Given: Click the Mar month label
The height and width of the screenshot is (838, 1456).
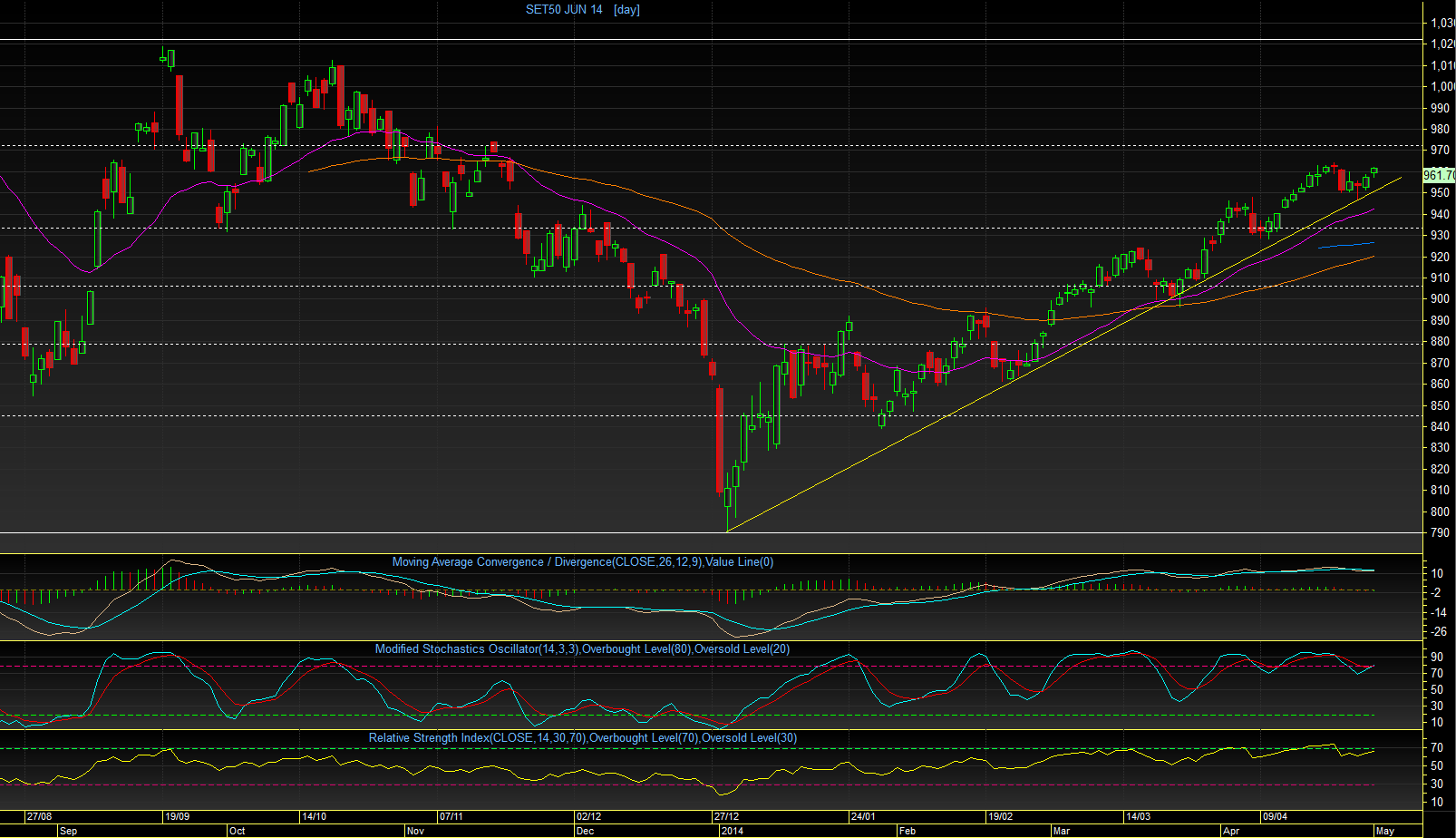Looking at the screenshot, I should (1061, 831).
